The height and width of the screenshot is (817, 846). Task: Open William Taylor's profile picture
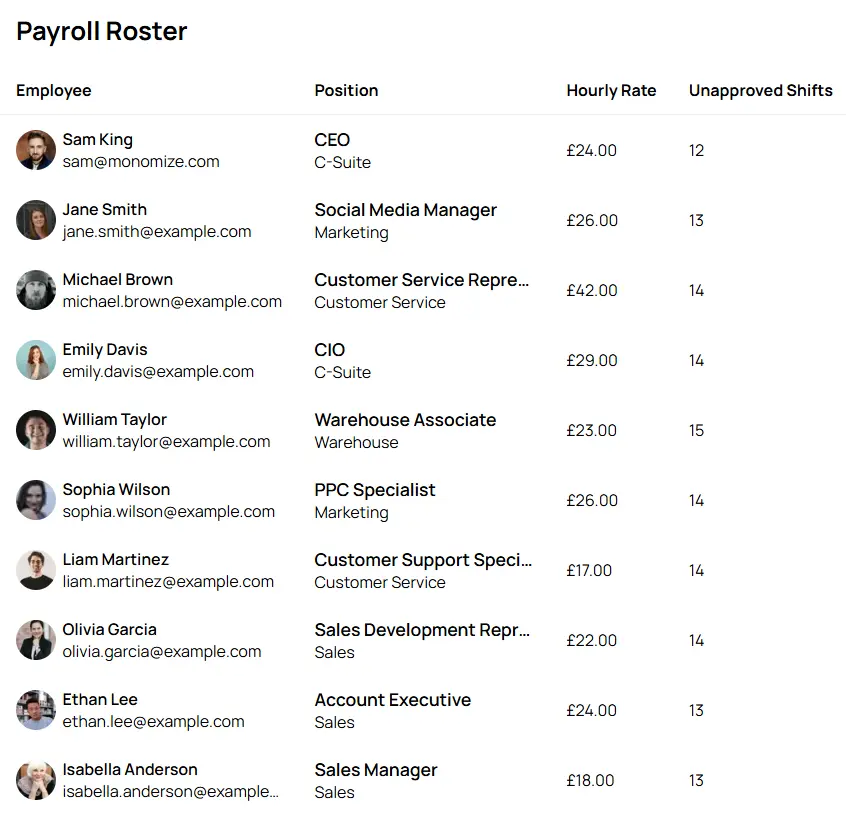[36, 430]
